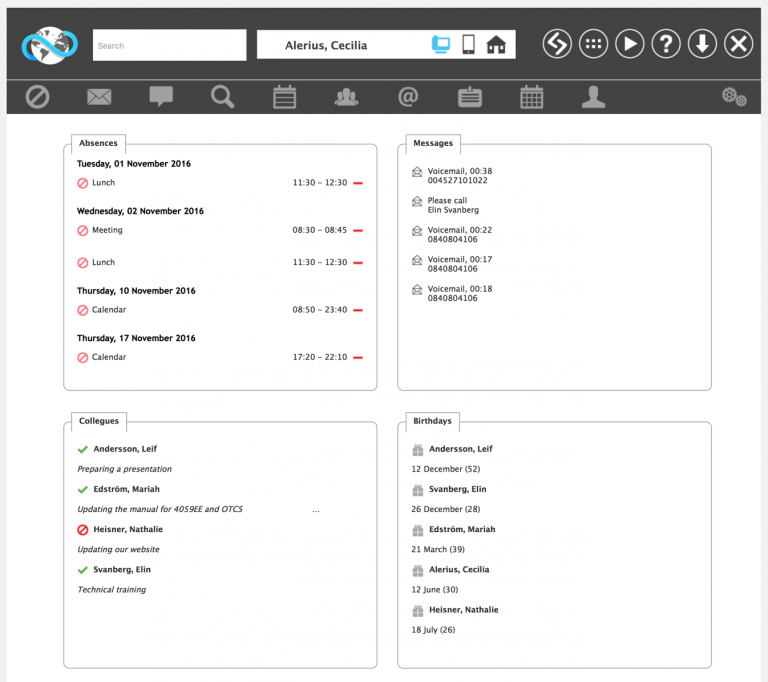Open Voicemail 00:22 message
768x682 pixels.
pos(459,234)
